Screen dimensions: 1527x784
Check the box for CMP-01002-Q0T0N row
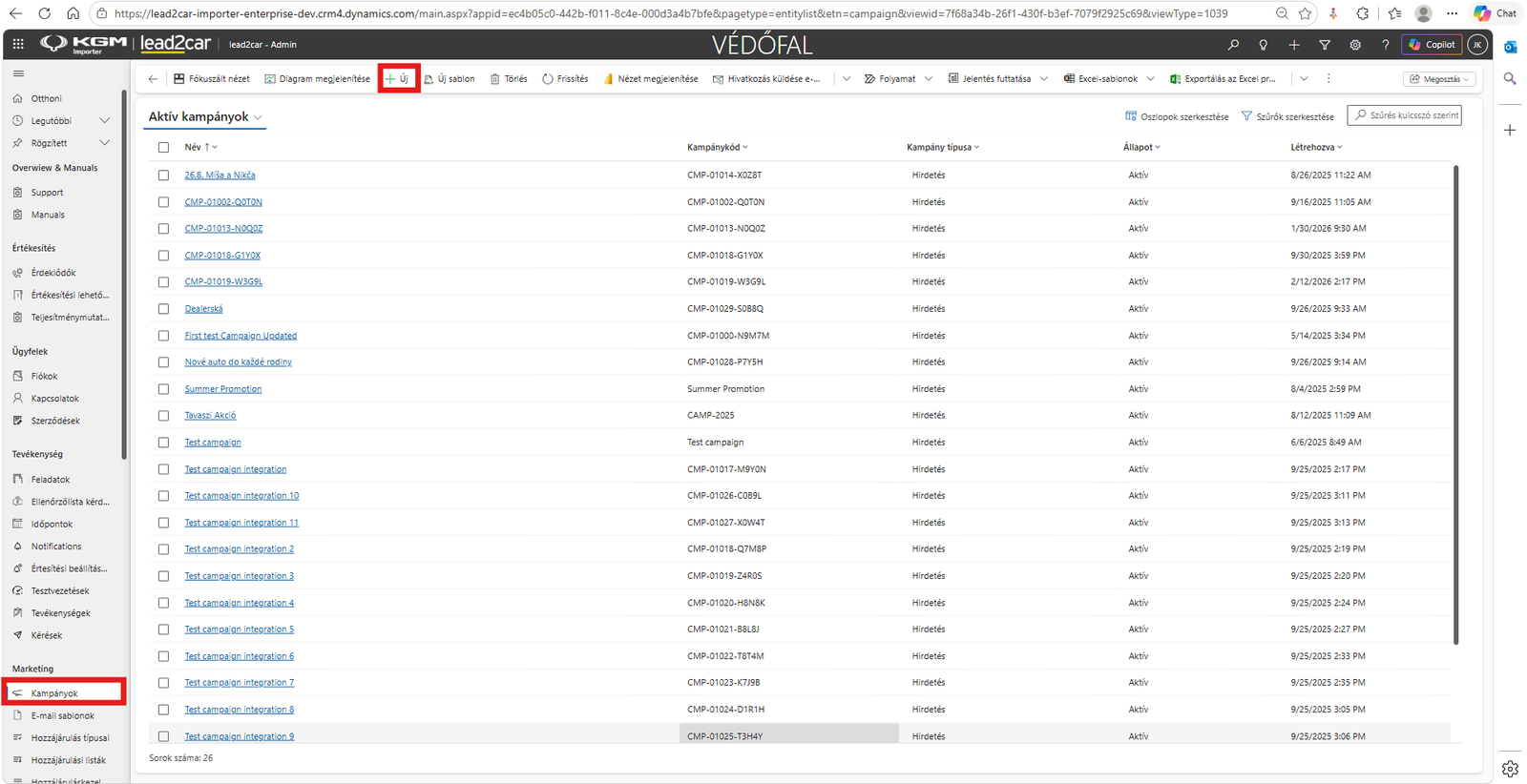[x=163, y=202]
